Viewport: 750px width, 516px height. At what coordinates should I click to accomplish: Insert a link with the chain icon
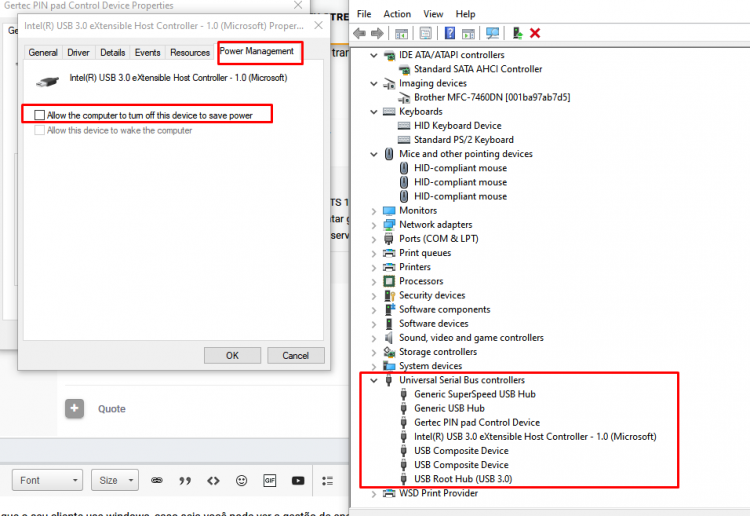(157, 480)
